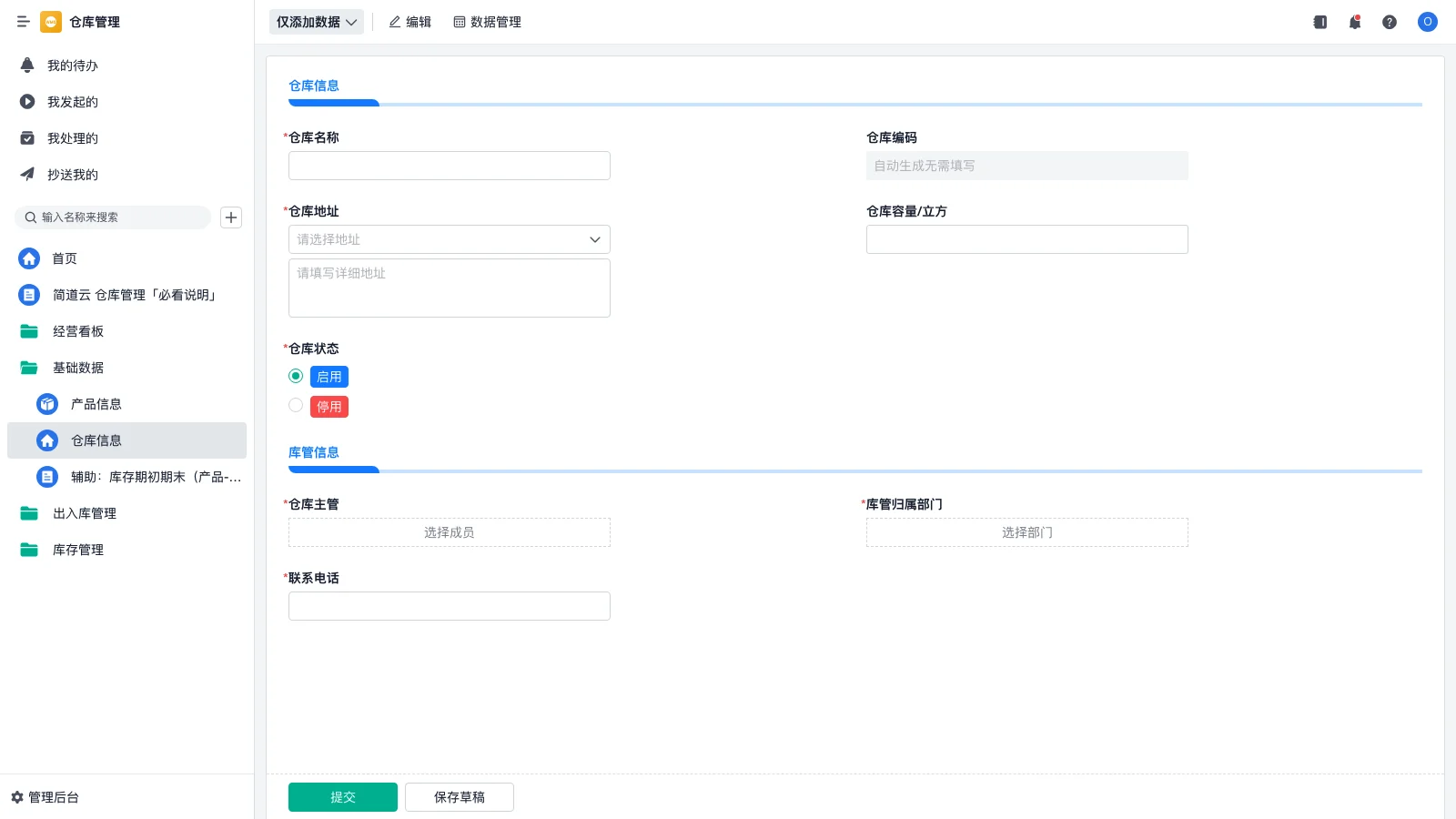Click the 保存草稿 draft button
The image size is (1456, 819).
[459, 796]
